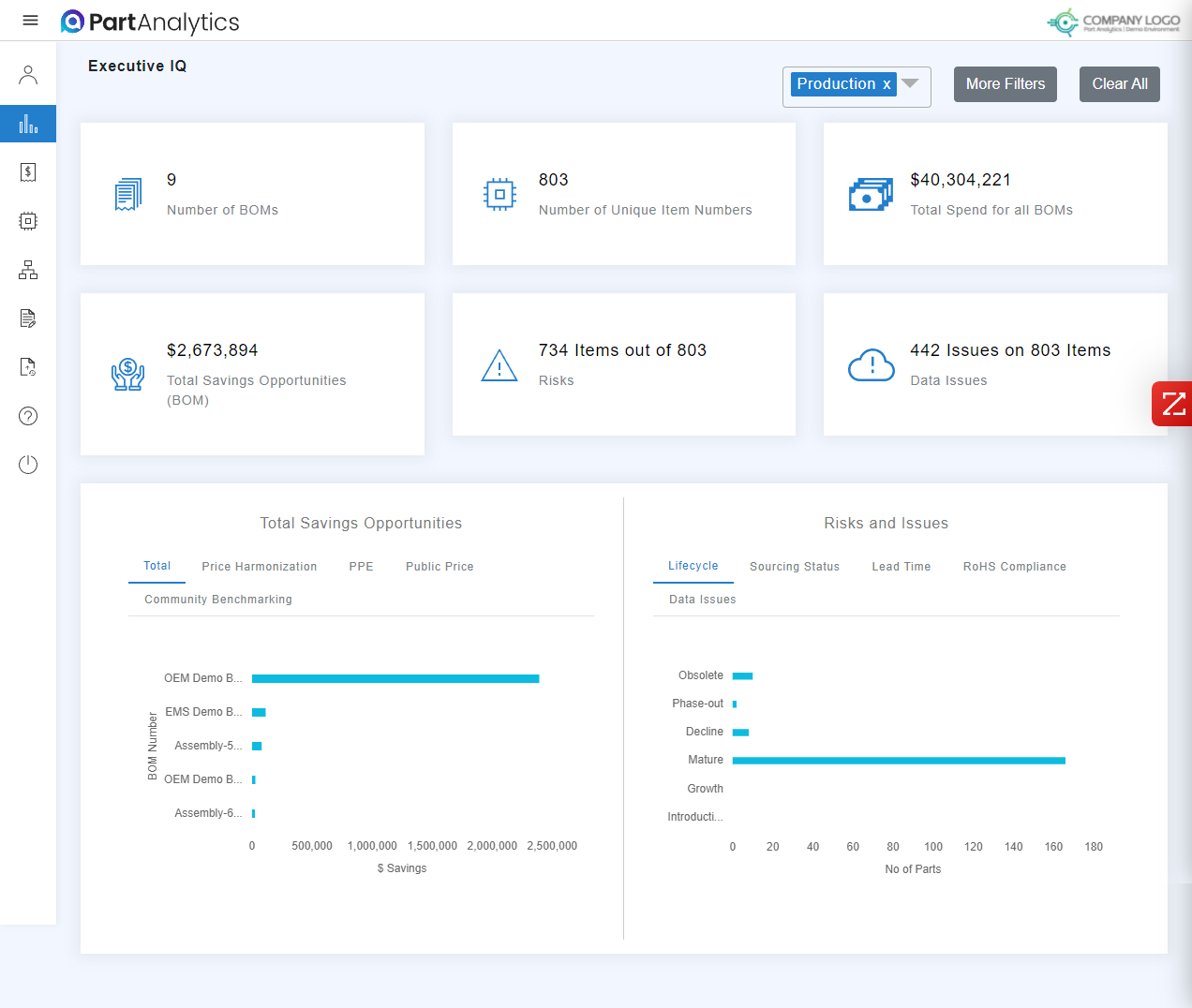Viewport: 1192px width, 1008px height.
Task: Open the file upload history icon
Action: [27, 366]
